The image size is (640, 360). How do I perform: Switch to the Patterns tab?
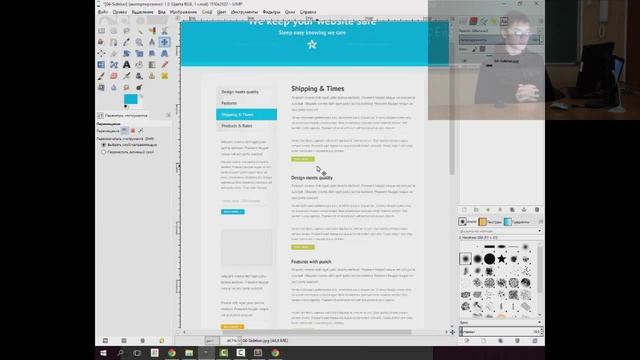tap(490, 222)
